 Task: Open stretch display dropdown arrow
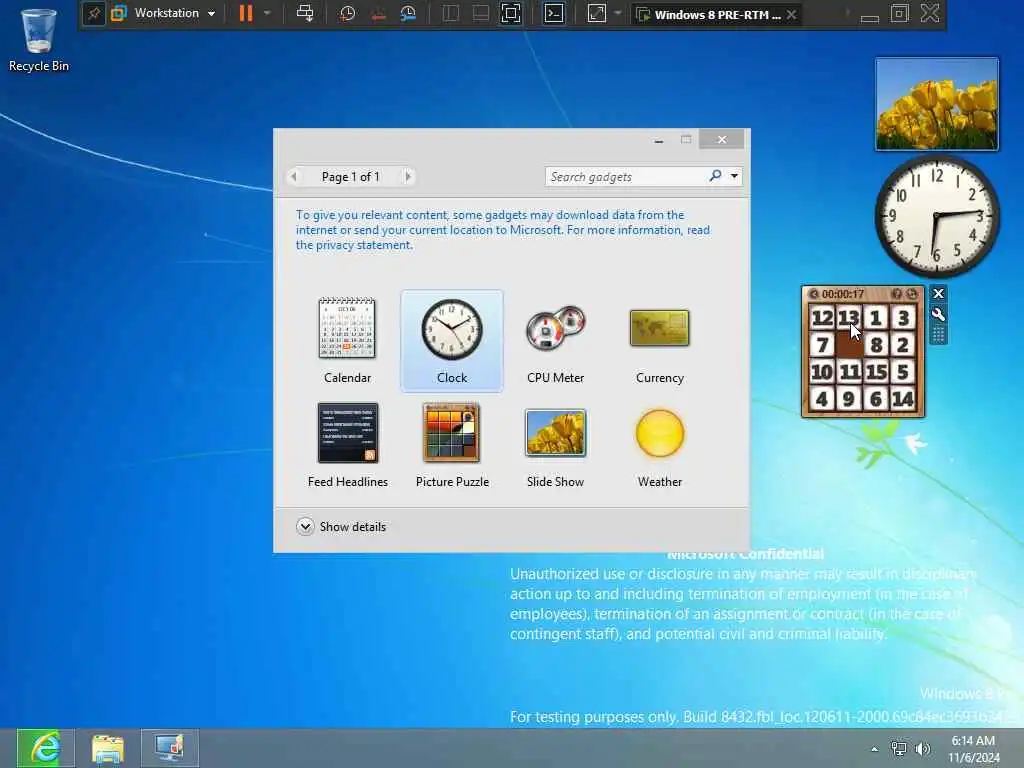pyautogui.click(x=617, y=13)
